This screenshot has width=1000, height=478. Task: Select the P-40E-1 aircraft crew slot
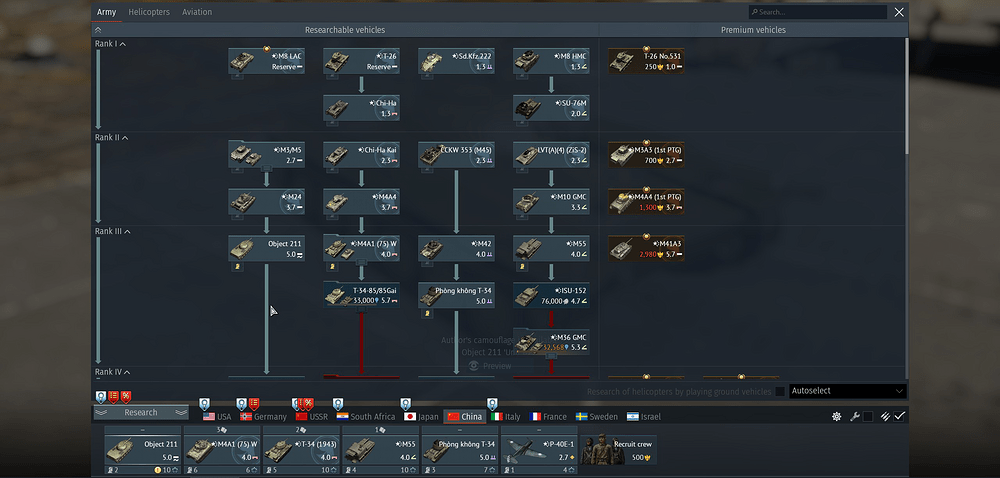coord(539,451)
